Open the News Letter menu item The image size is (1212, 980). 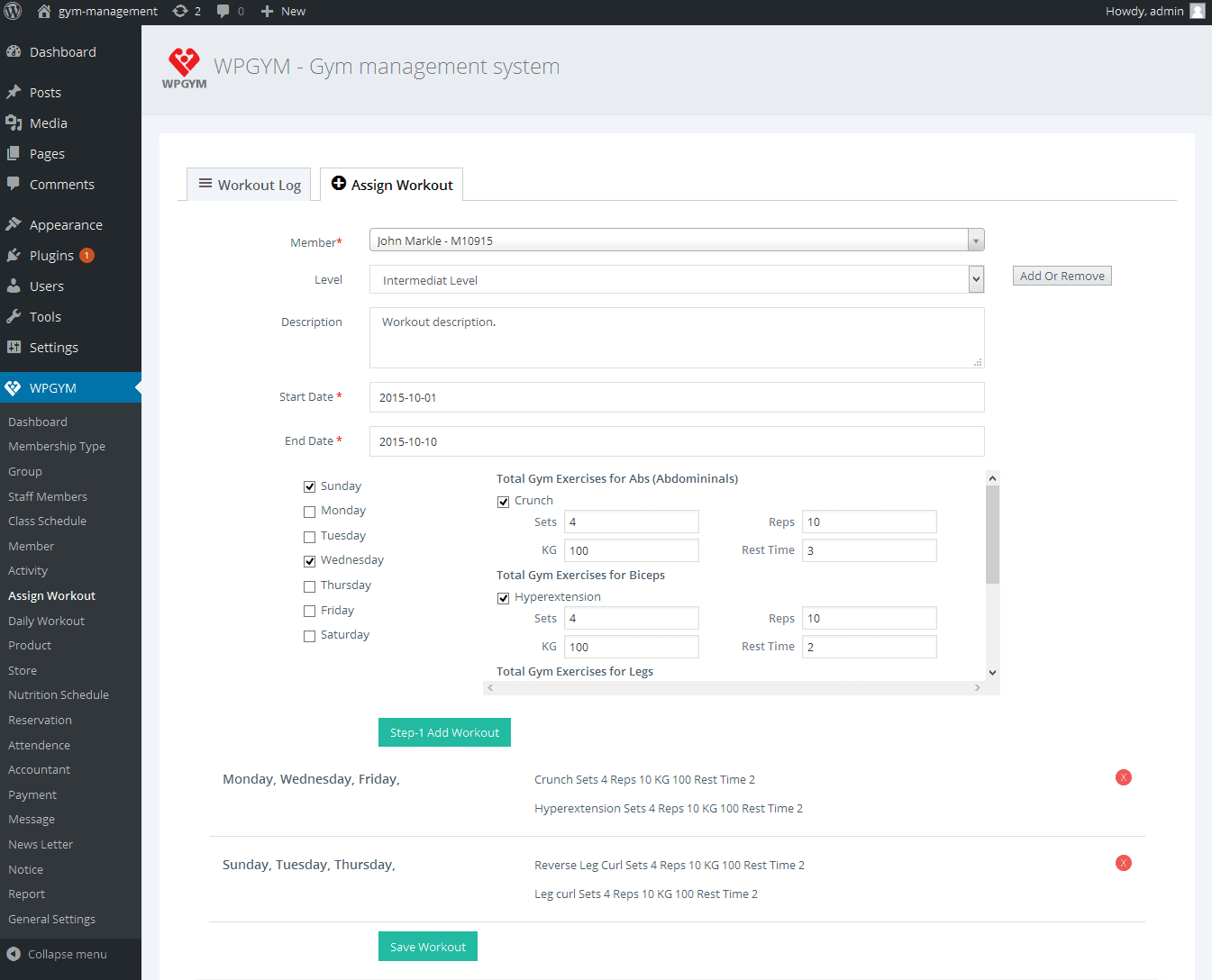point(41,844)
